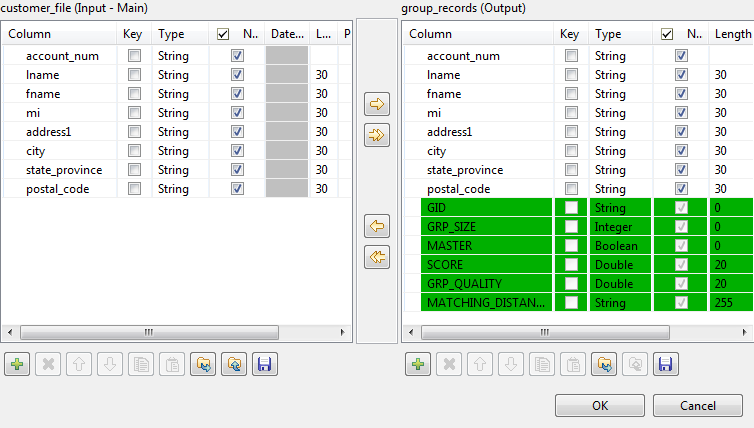Click move down arrow under customer_file schema
This screenshot has height=428, width=754.
(110, 365)
